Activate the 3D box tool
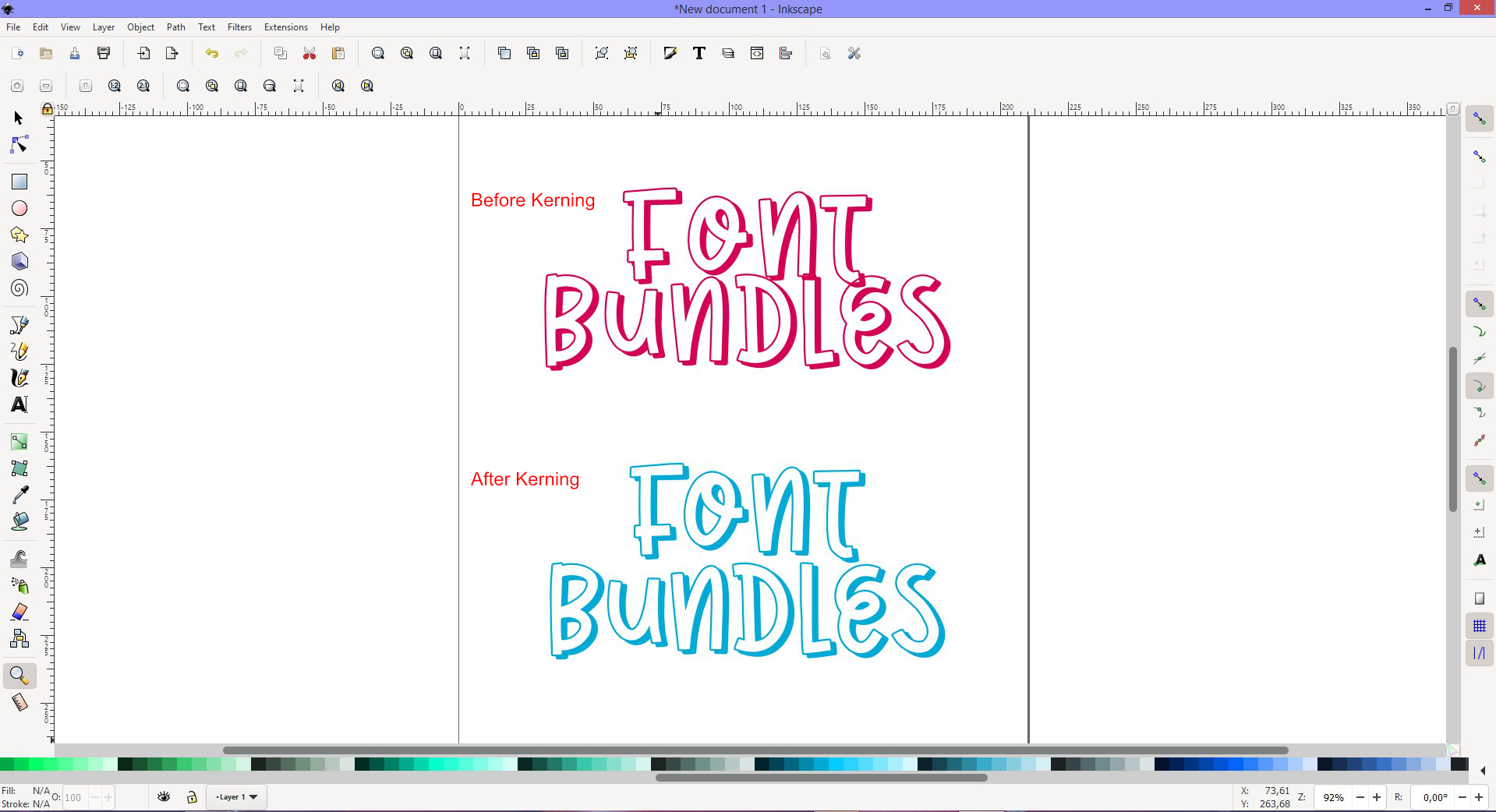This screenshot has width=1496, height=812. (19, 261)
